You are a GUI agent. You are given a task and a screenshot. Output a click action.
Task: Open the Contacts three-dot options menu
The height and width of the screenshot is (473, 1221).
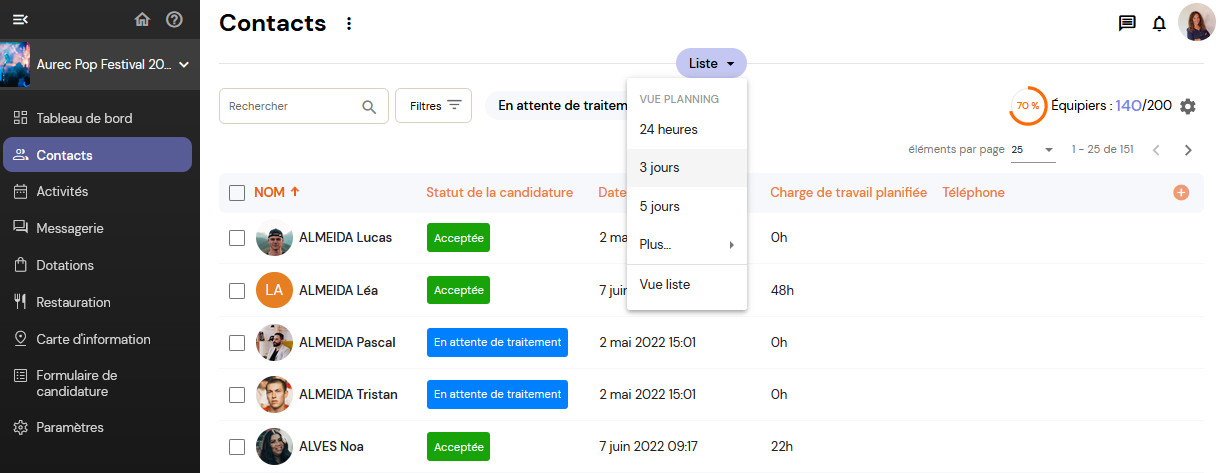349,23
